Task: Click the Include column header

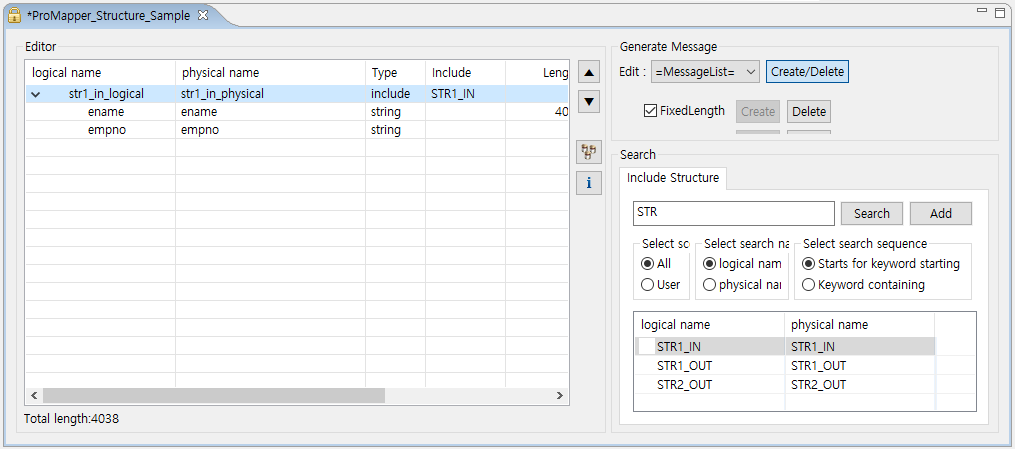Action: pos(465,73)
